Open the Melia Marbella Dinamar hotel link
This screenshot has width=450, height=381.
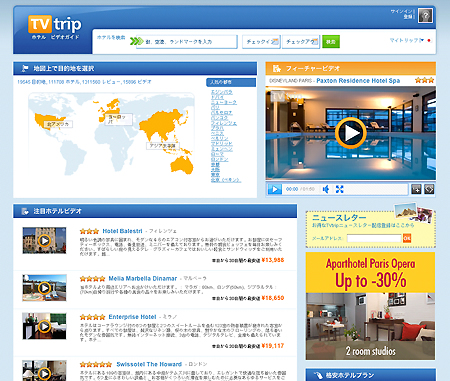[x=143, y=278]
